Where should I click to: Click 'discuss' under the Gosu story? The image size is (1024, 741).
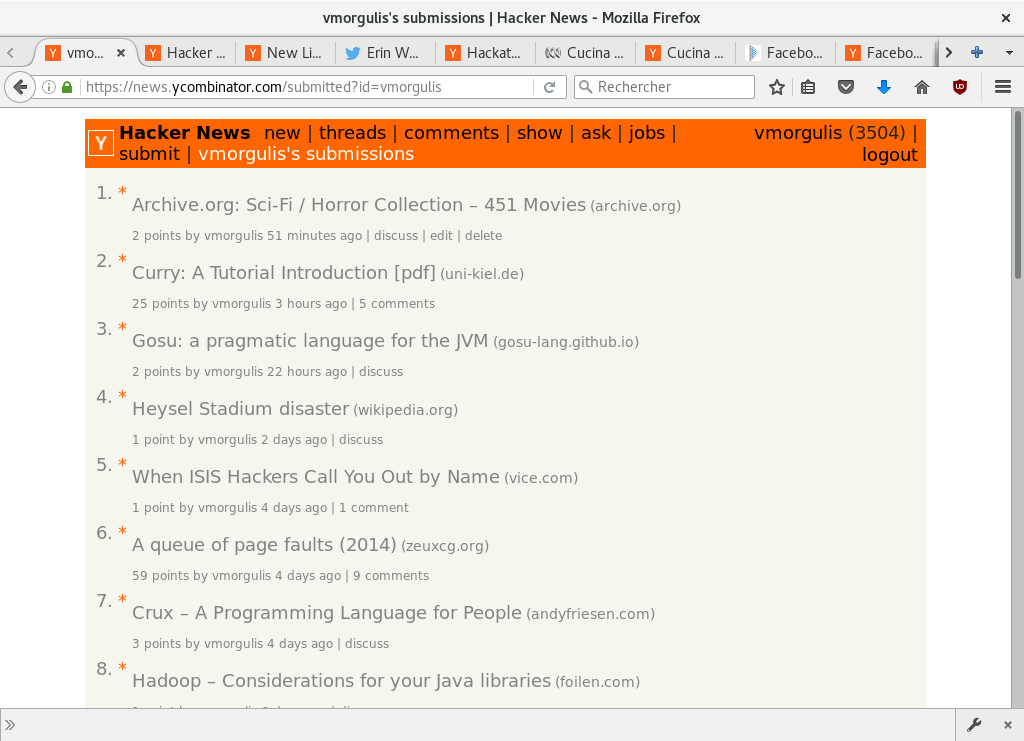(x=381, y=371)
